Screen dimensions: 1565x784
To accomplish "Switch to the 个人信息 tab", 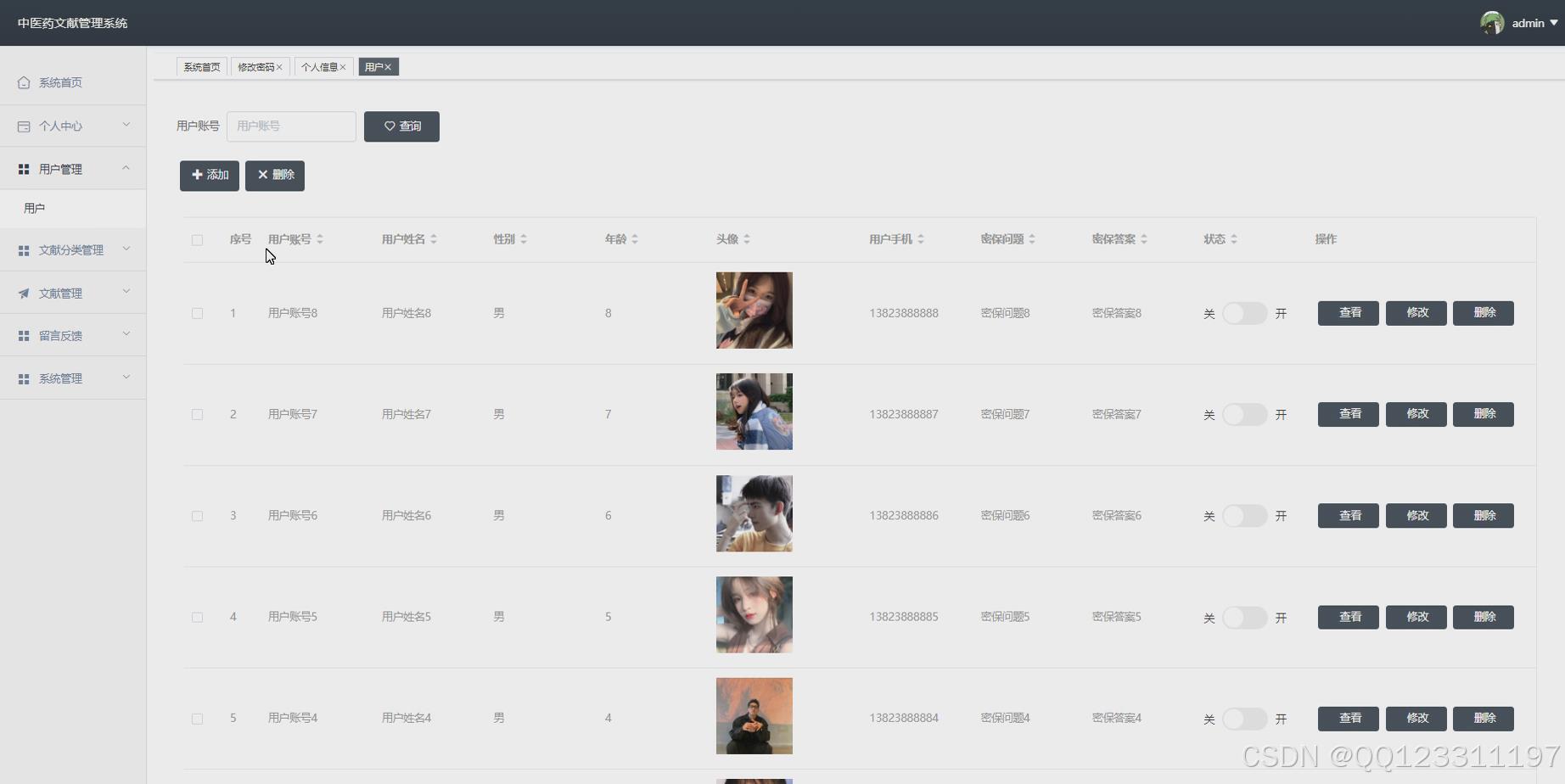I will pos(319,67).
